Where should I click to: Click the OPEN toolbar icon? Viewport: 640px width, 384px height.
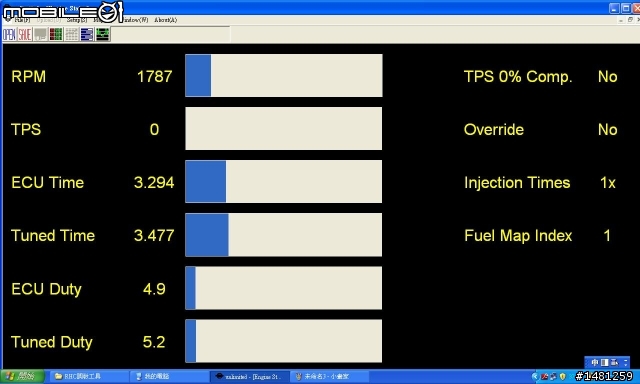click(x=9, y=35)
